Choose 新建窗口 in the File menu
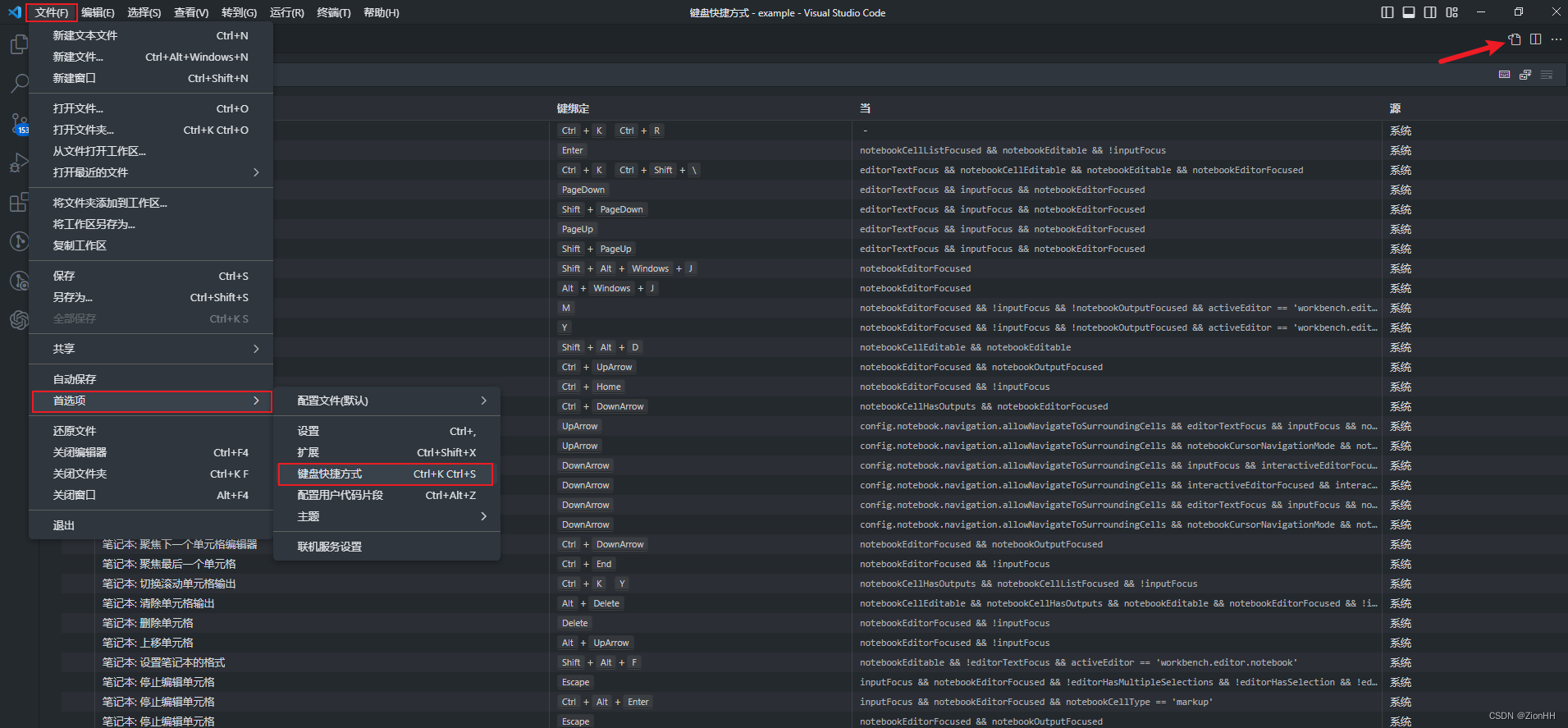 pyautogui.click(x=151, y=78)
